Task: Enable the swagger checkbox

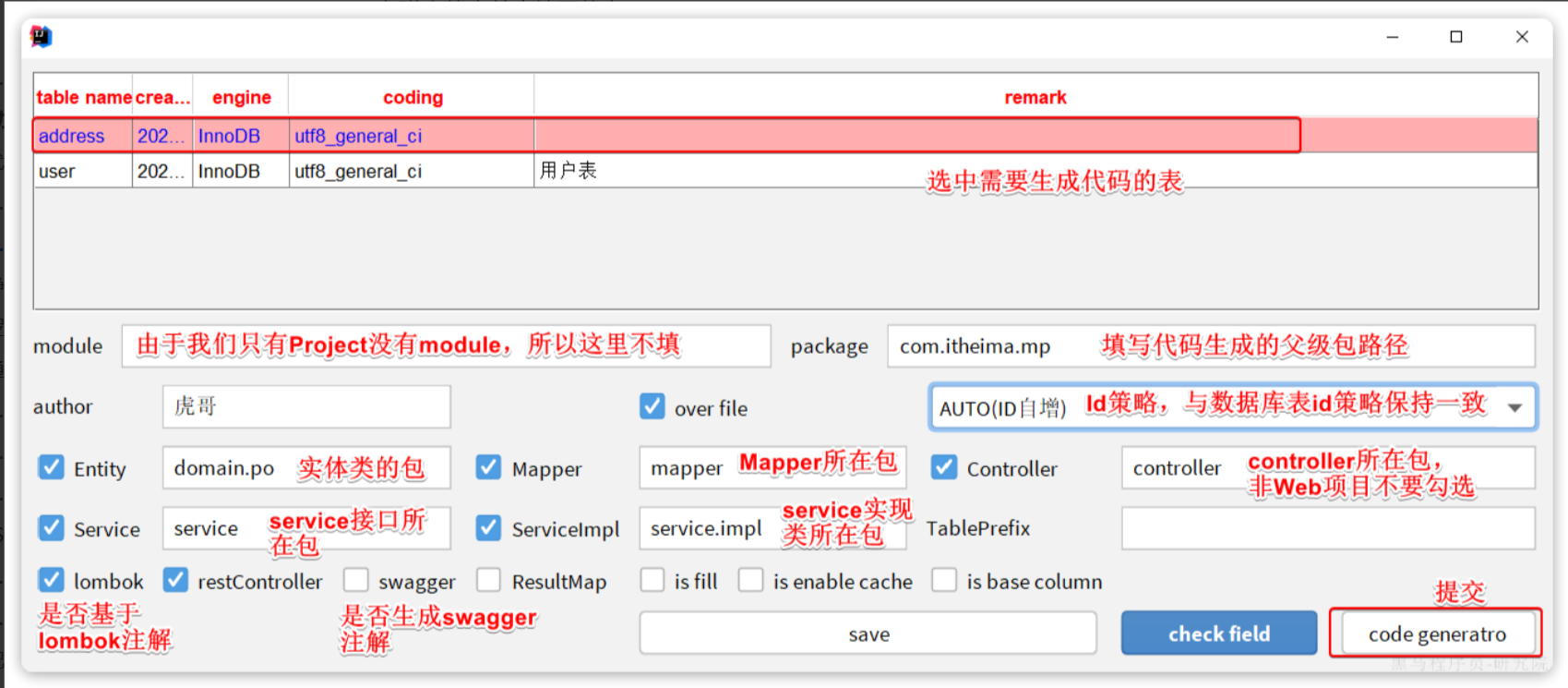Action: click(356, 580)
